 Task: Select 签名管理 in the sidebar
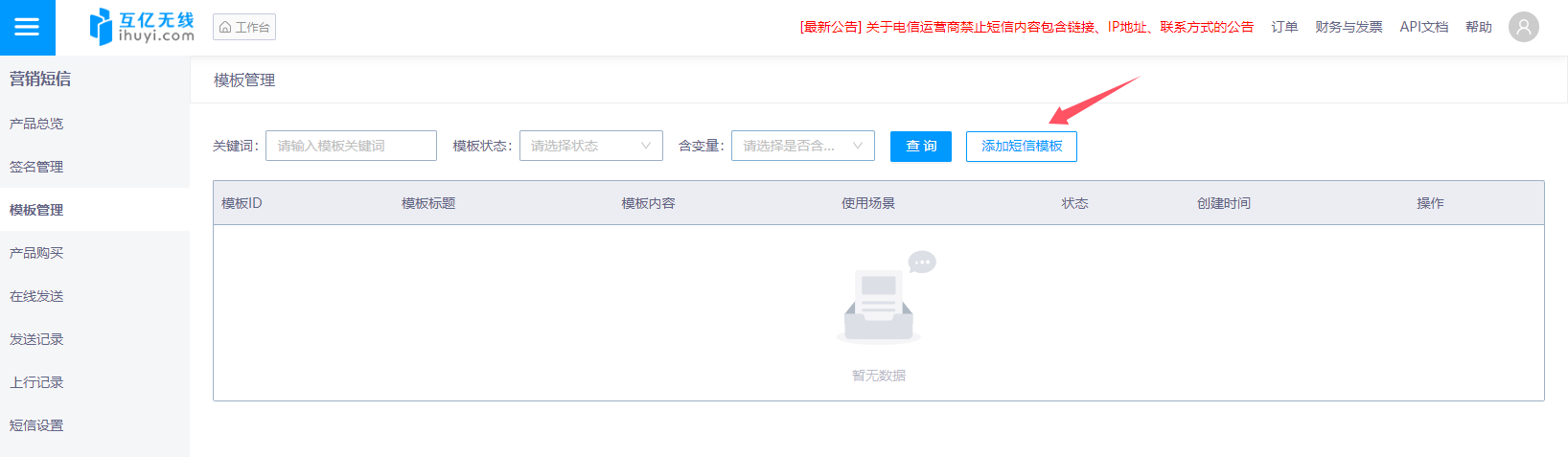click(36, 167)
